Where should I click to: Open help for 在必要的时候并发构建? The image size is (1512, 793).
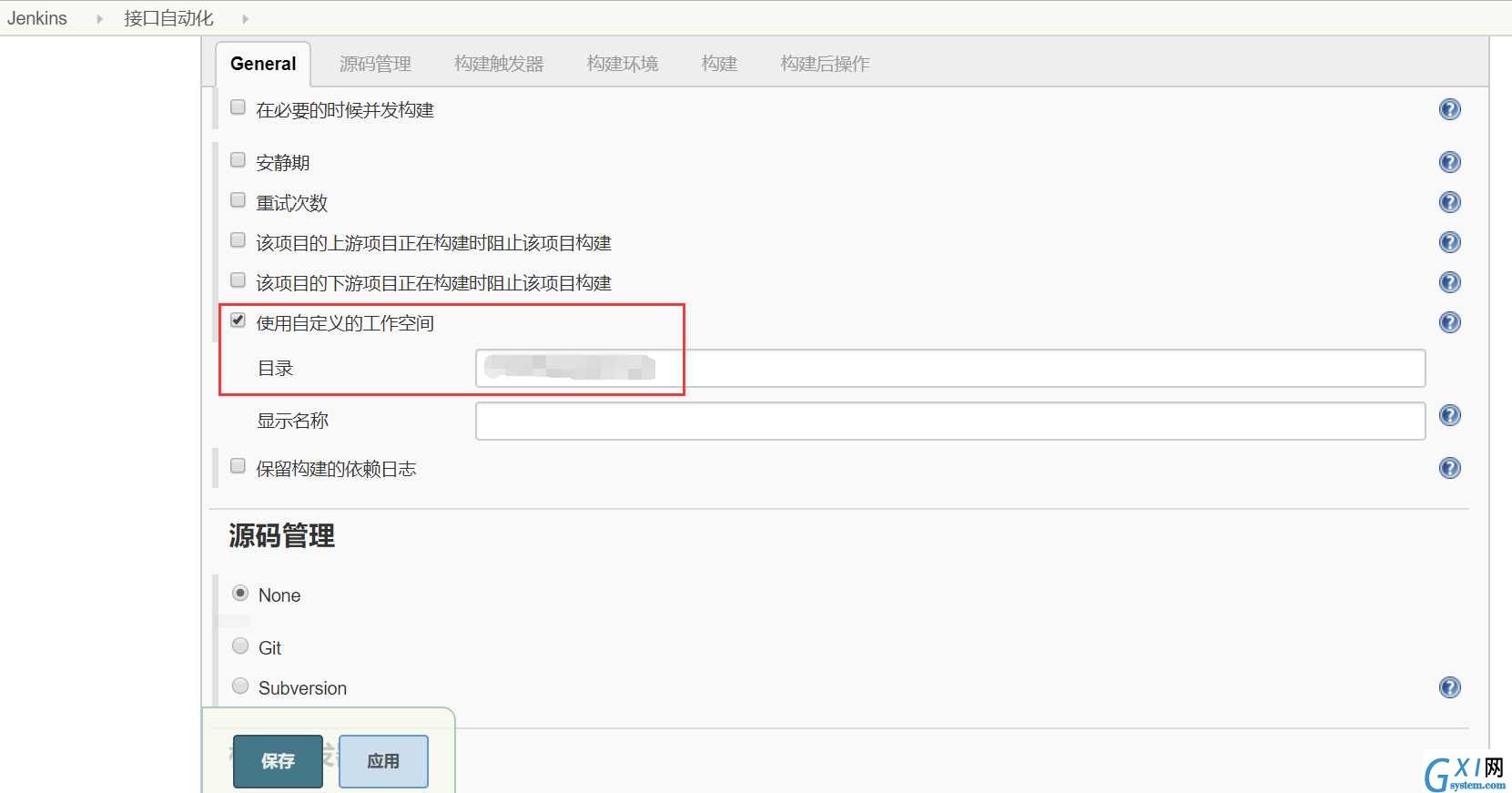pyautogui.click(x=1449, y=109)
